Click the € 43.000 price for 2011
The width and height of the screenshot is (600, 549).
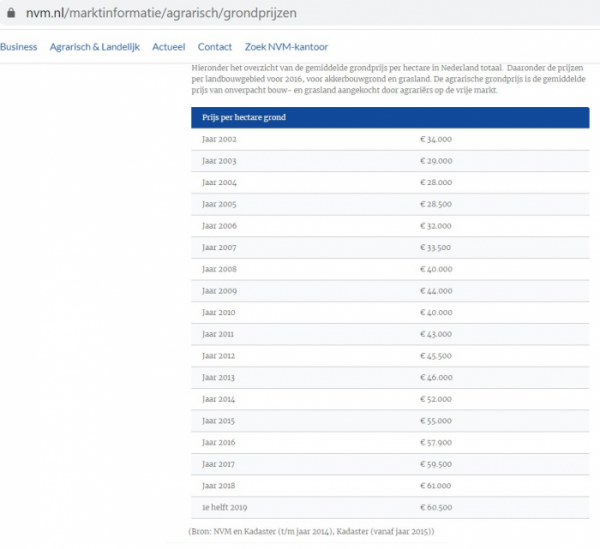436,334
